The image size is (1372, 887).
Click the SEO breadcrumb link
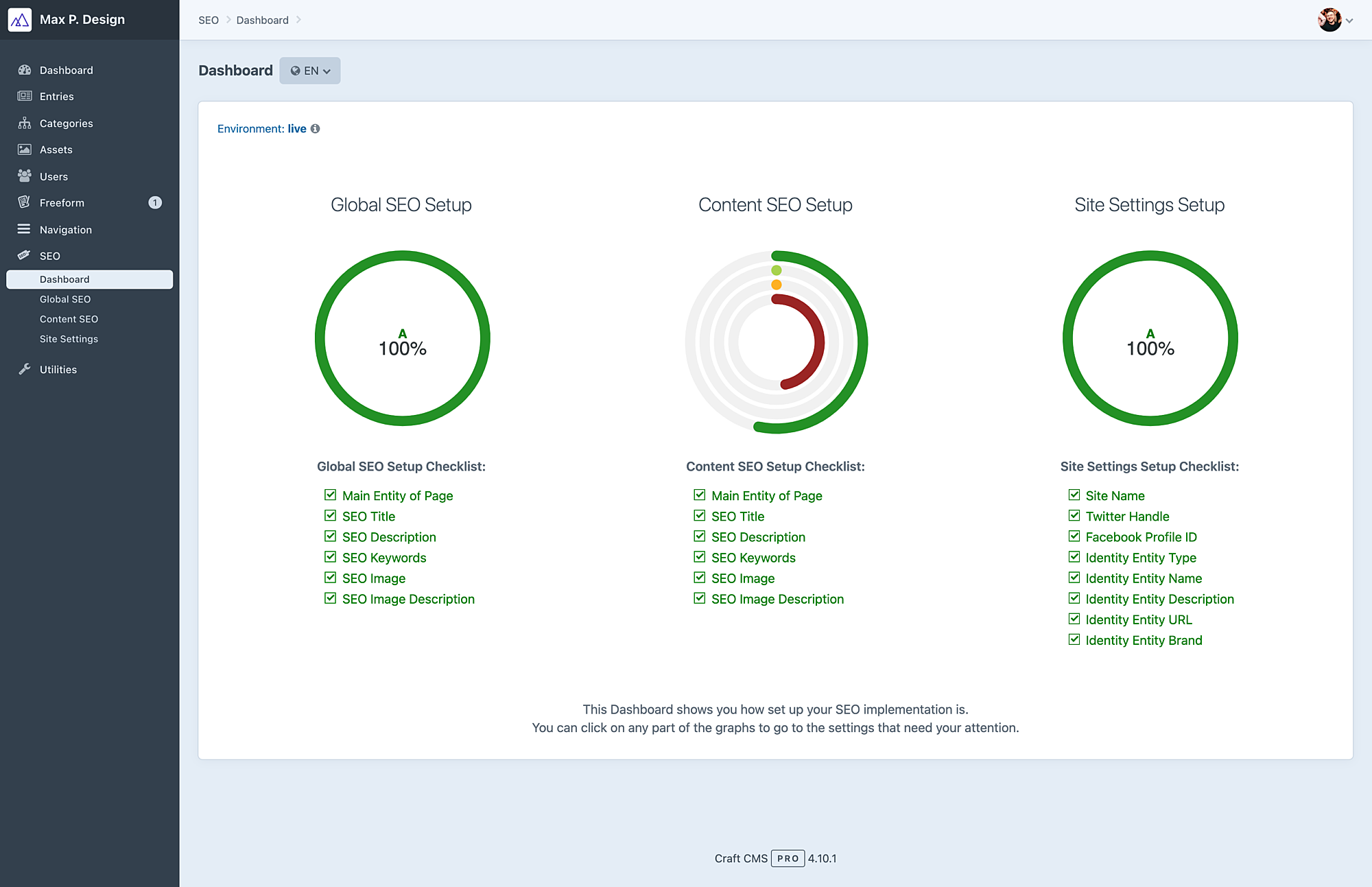[x=208, y=20]
